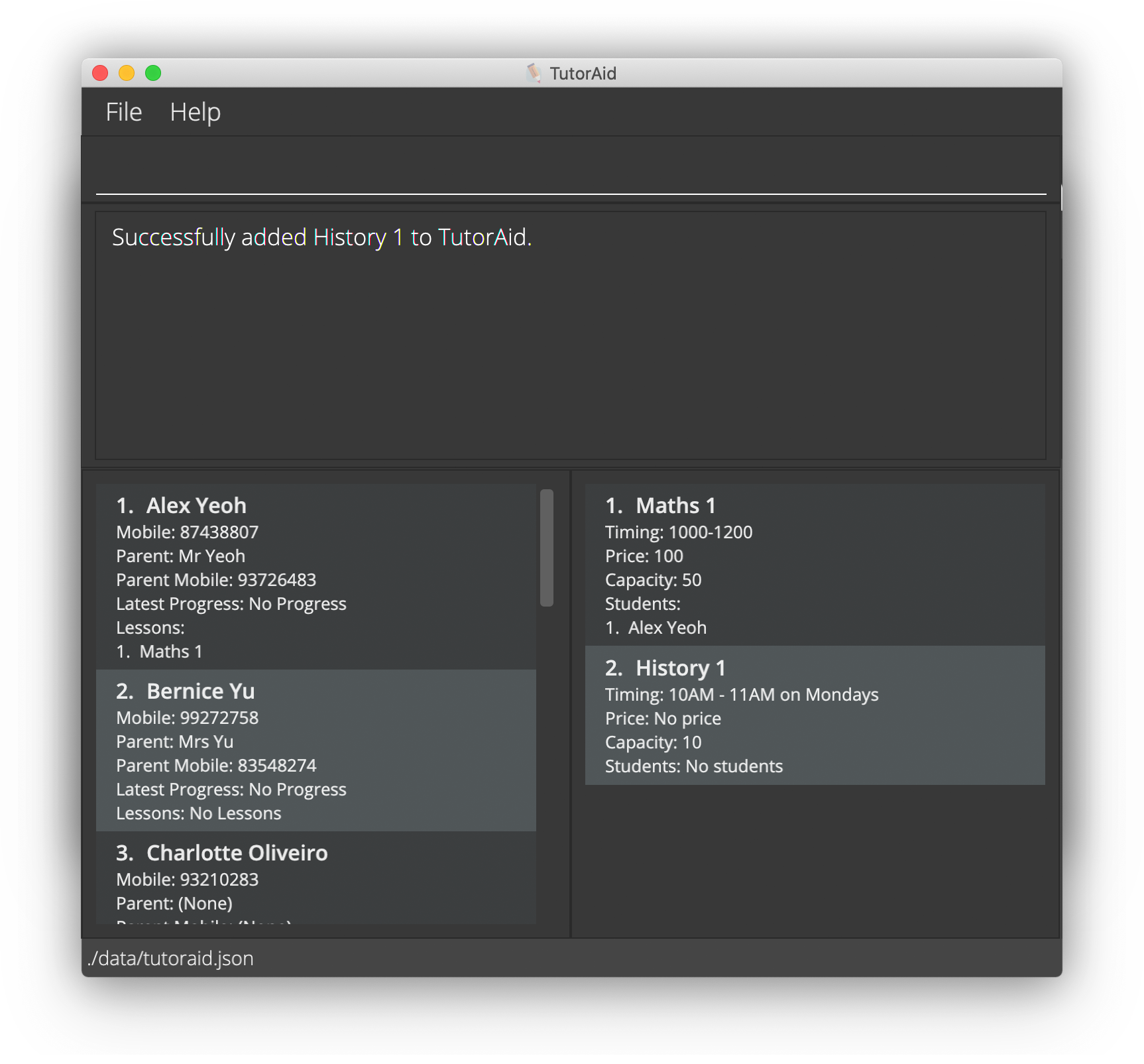This screenshot has width=1144, height=1064.
Task: Open the Help menu
Action: click(x=195, y=112)
